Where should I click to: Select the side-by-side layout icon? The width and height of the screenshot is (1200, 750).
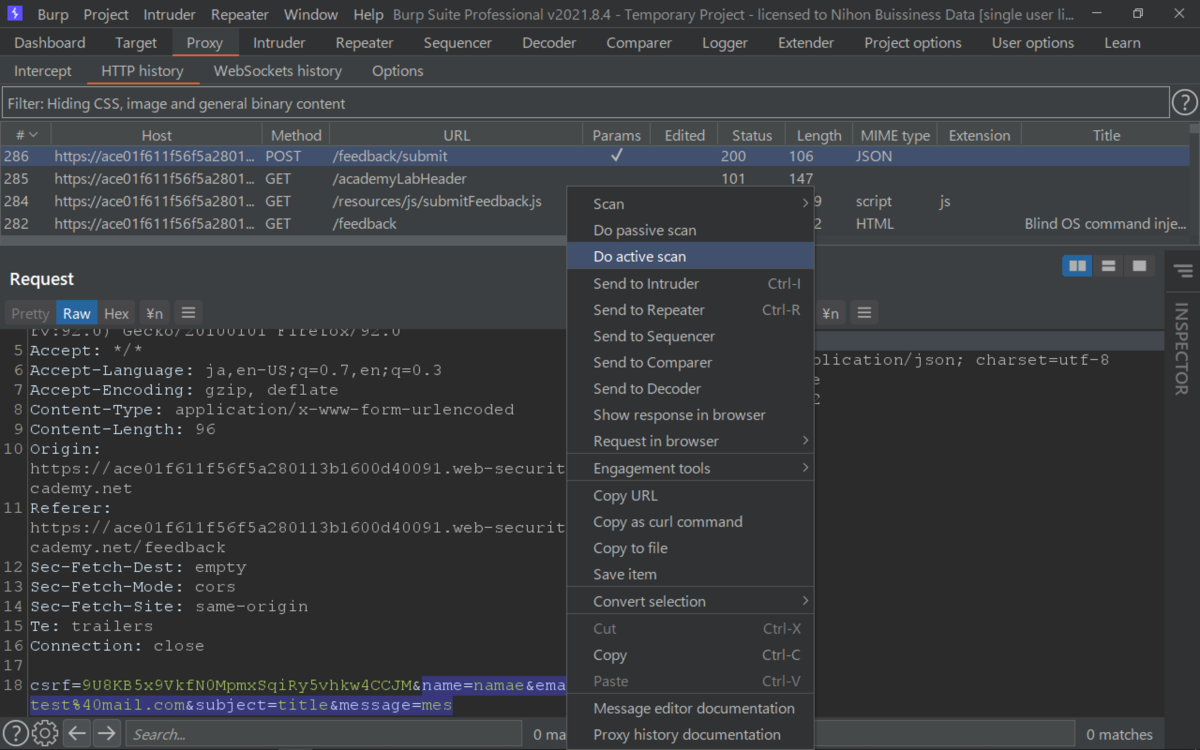click(1077, 266)
